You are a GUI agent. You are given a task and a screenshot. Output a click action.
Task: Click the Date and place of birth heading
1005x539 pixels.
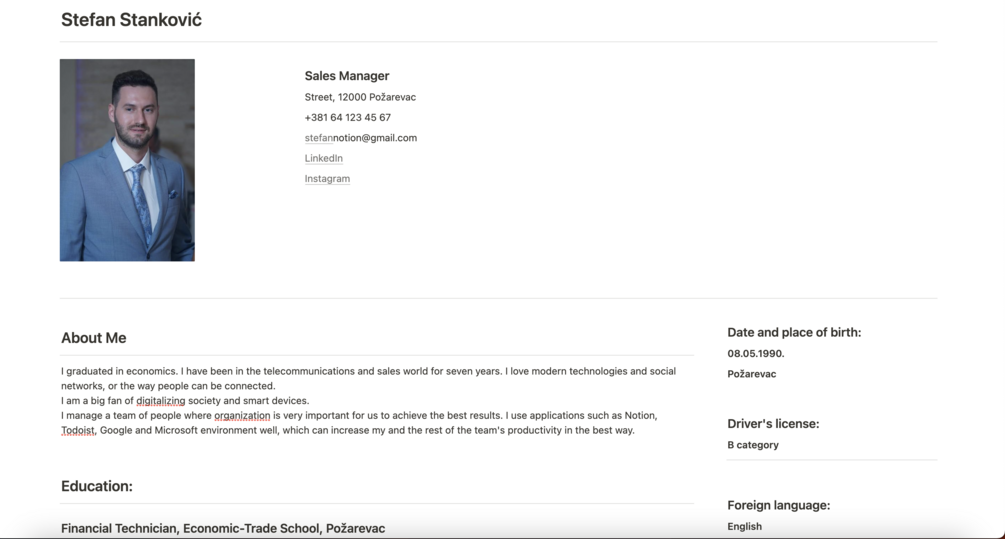794,332
